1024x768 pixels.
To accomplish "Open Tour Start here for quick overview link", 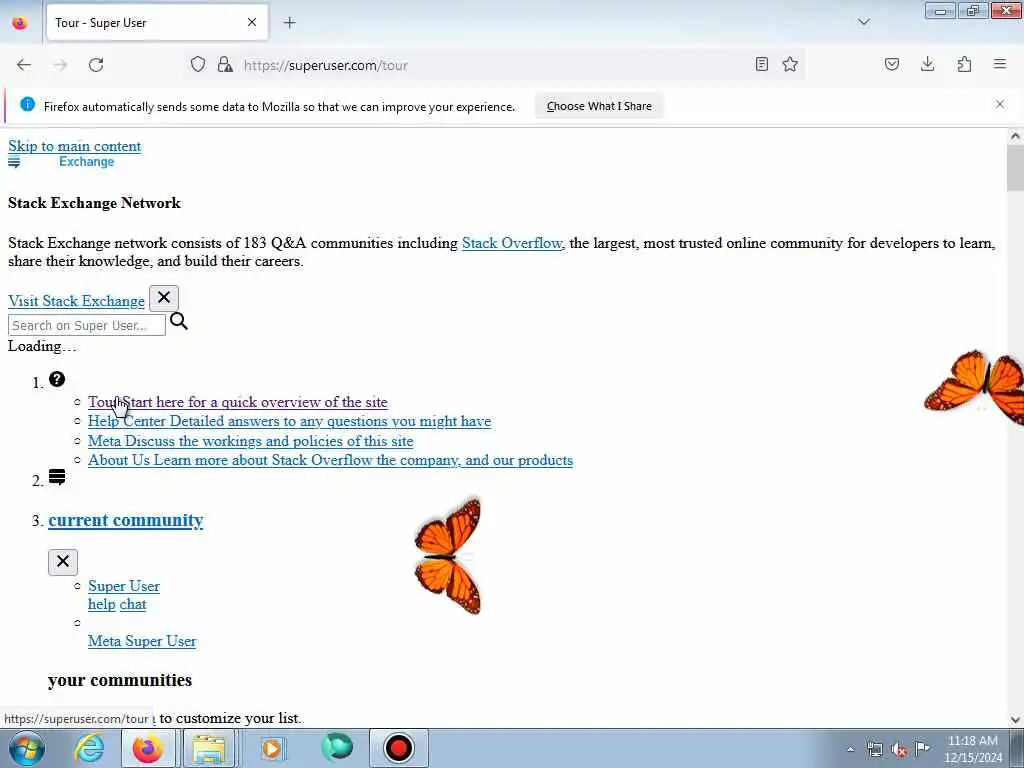I will tap(238, 402).
